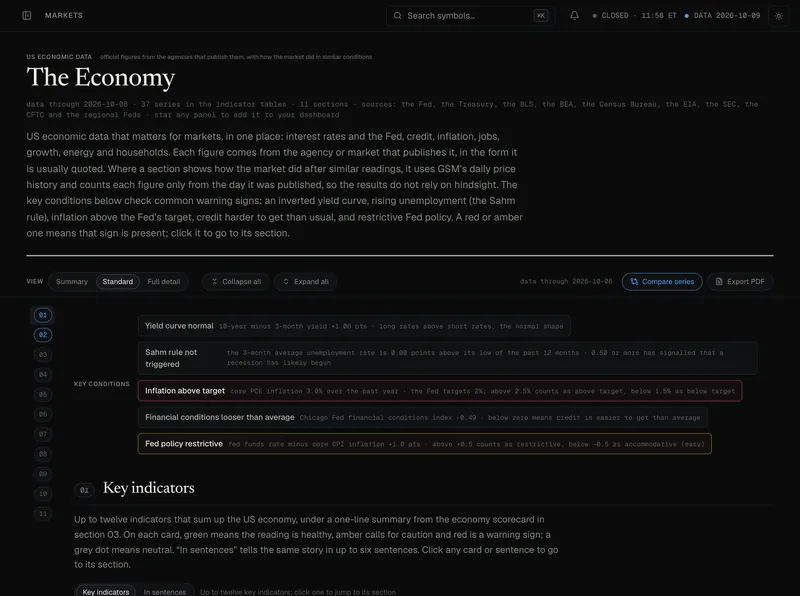Click the KEY CONDITIONS label

[x=102, y=384]
